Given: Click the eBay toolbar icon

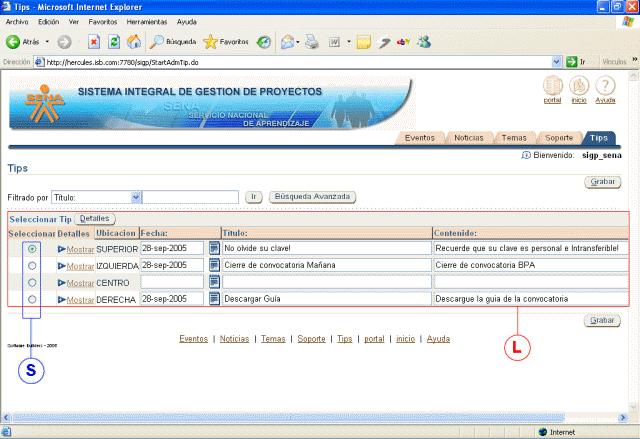Looking at the screenshot, I should (403, 42).
